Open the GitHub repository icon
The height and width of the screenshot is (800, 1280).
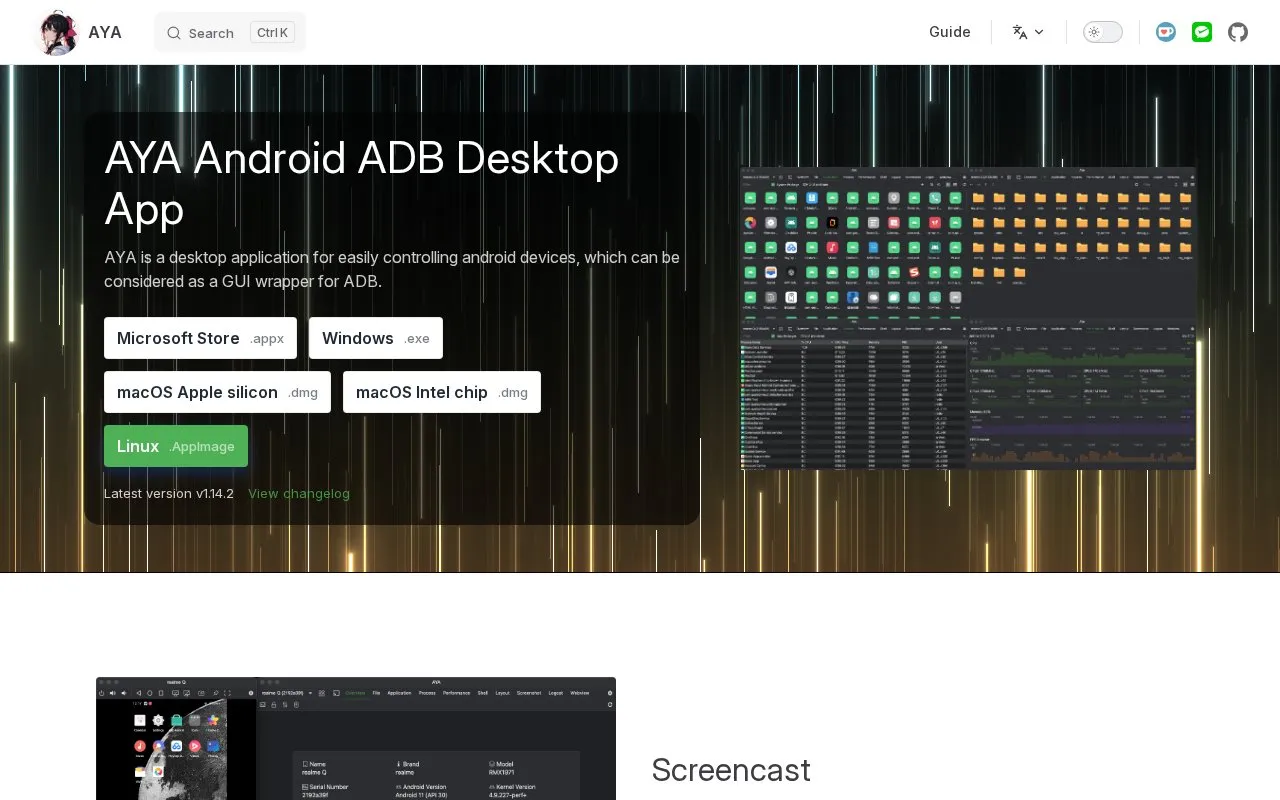pyautogui.click(x=1238, y=32)
